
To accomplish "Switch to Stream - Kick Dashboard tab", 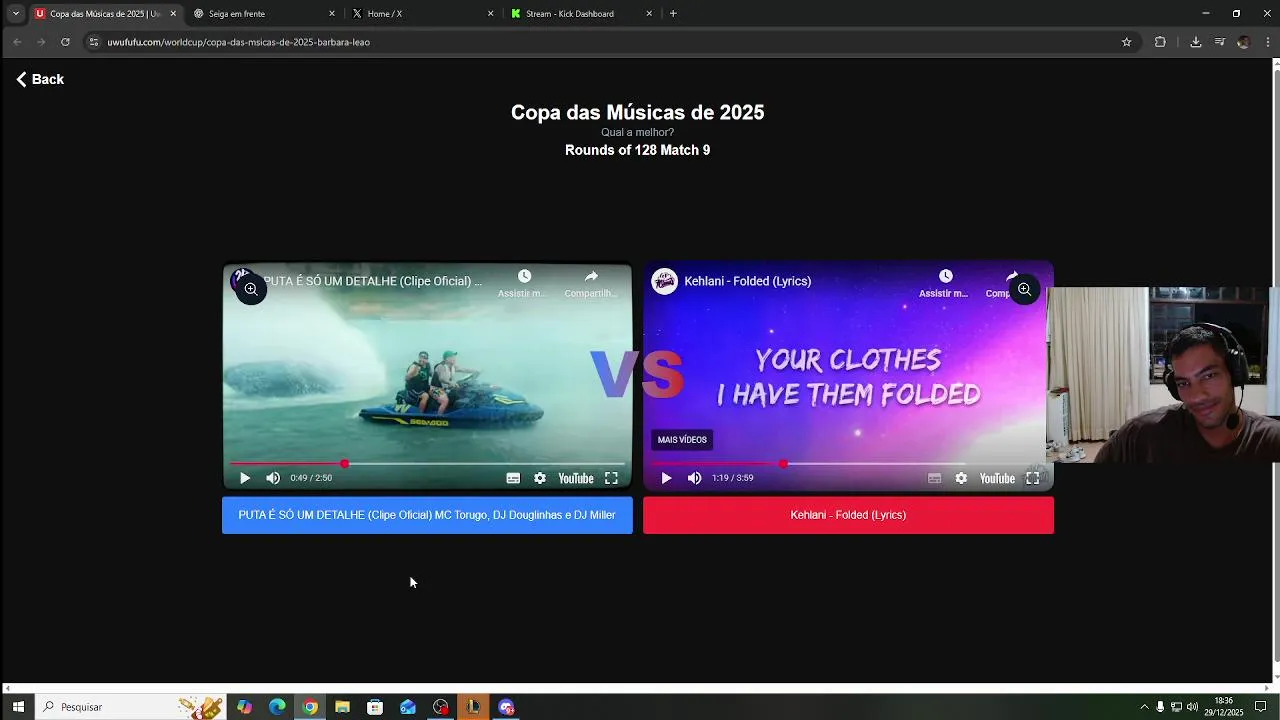I will [582, 14].
